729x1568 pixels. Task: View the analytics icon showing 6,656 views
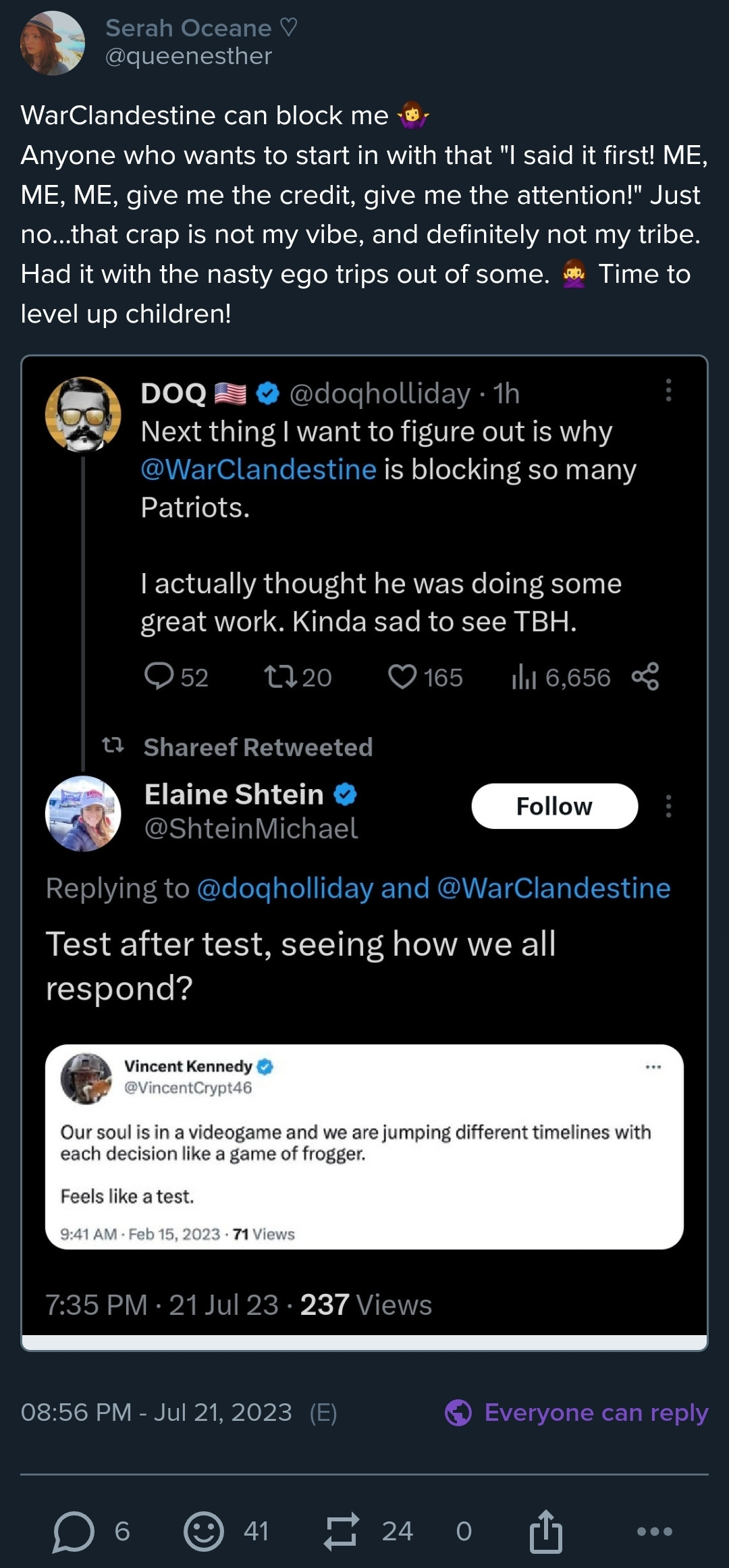524,676
